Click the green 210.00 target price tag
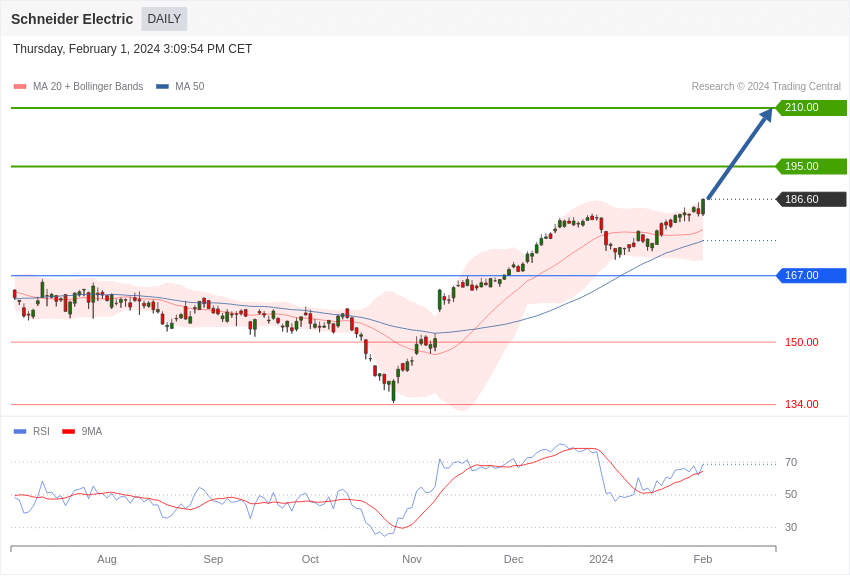Viewport: 850px width, 576px height. tap(811, 108)
